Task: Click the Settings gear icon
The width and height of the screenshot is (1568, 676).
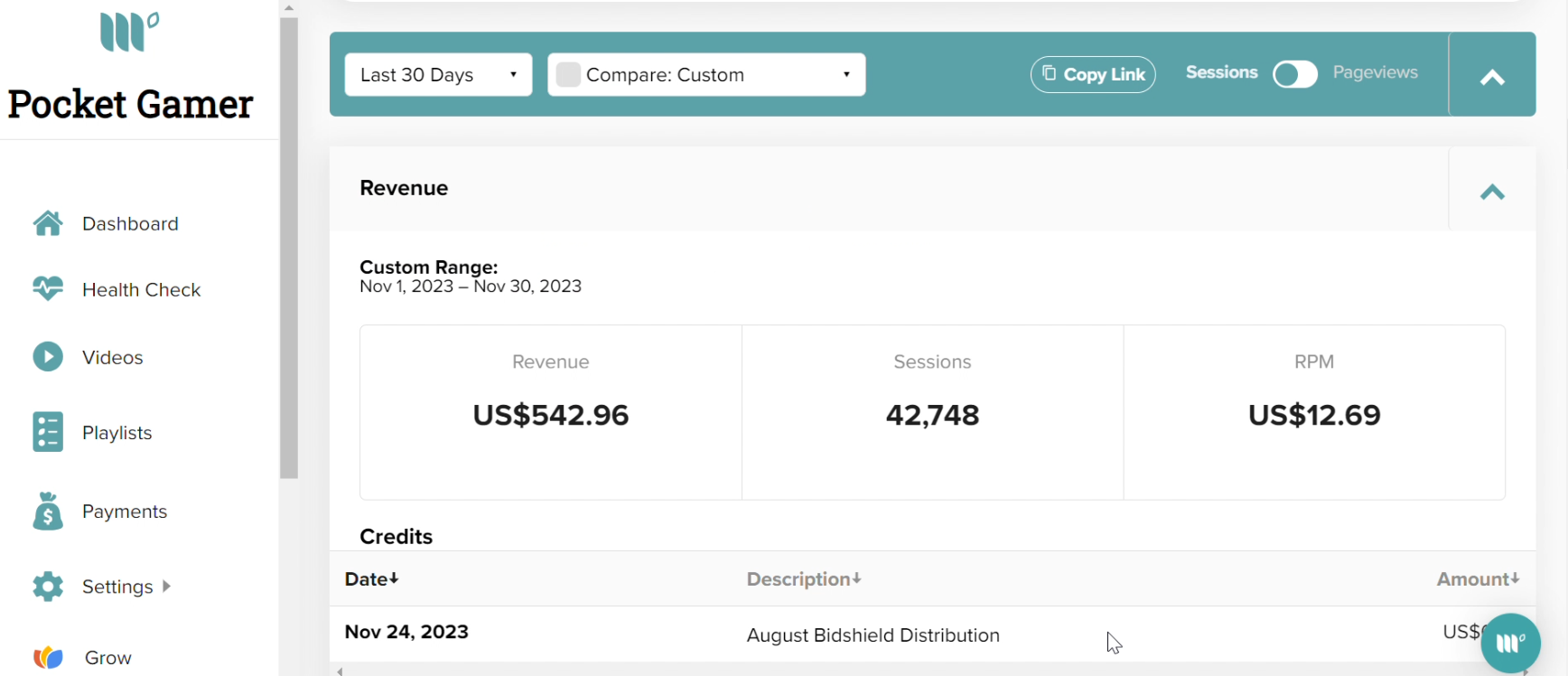Action: 48,587
